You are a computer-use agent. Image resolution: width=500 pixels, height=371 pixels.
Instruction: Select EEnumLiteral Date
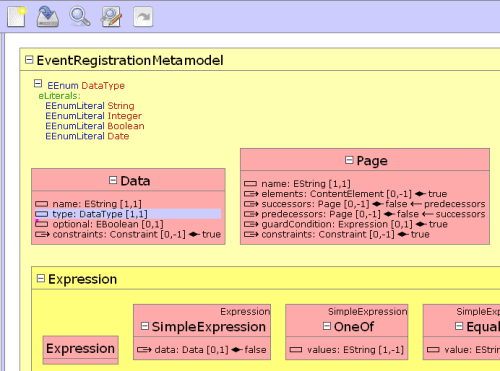click(87, 136)
